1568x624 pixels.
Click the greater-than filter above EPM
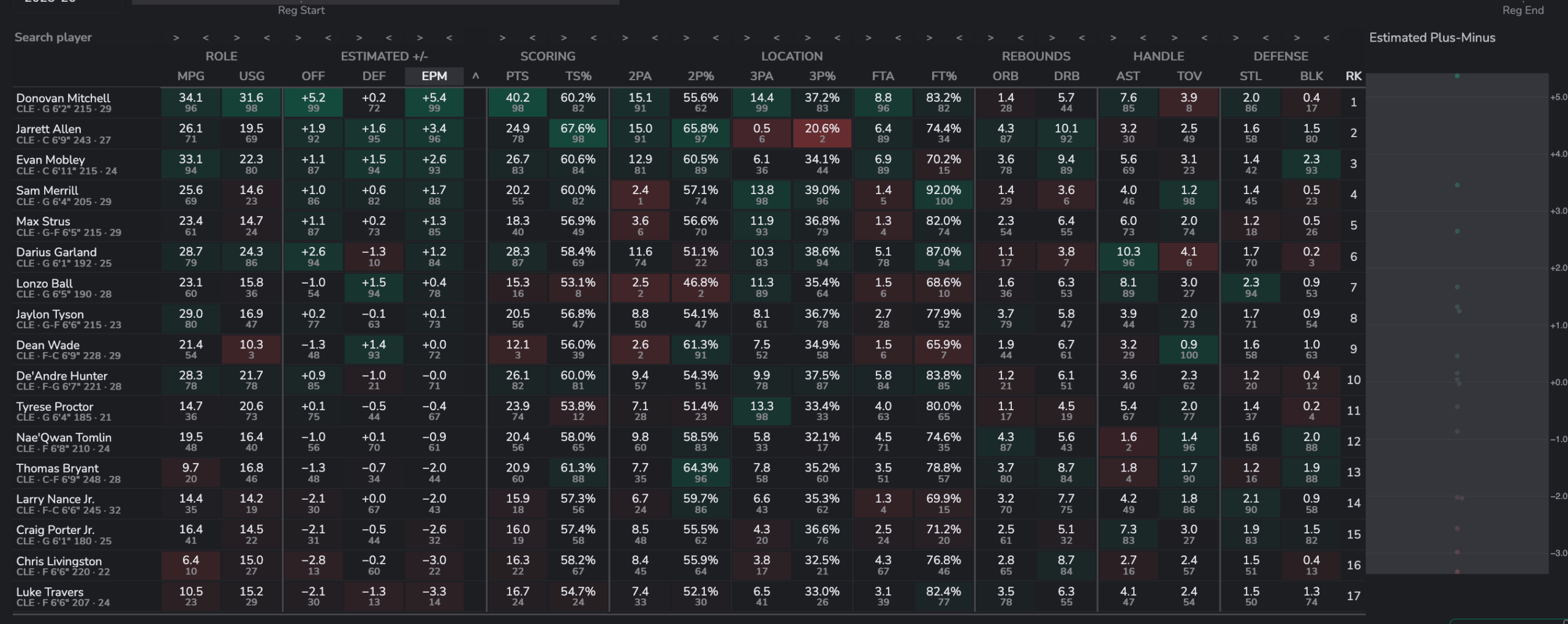click(419, 38)
